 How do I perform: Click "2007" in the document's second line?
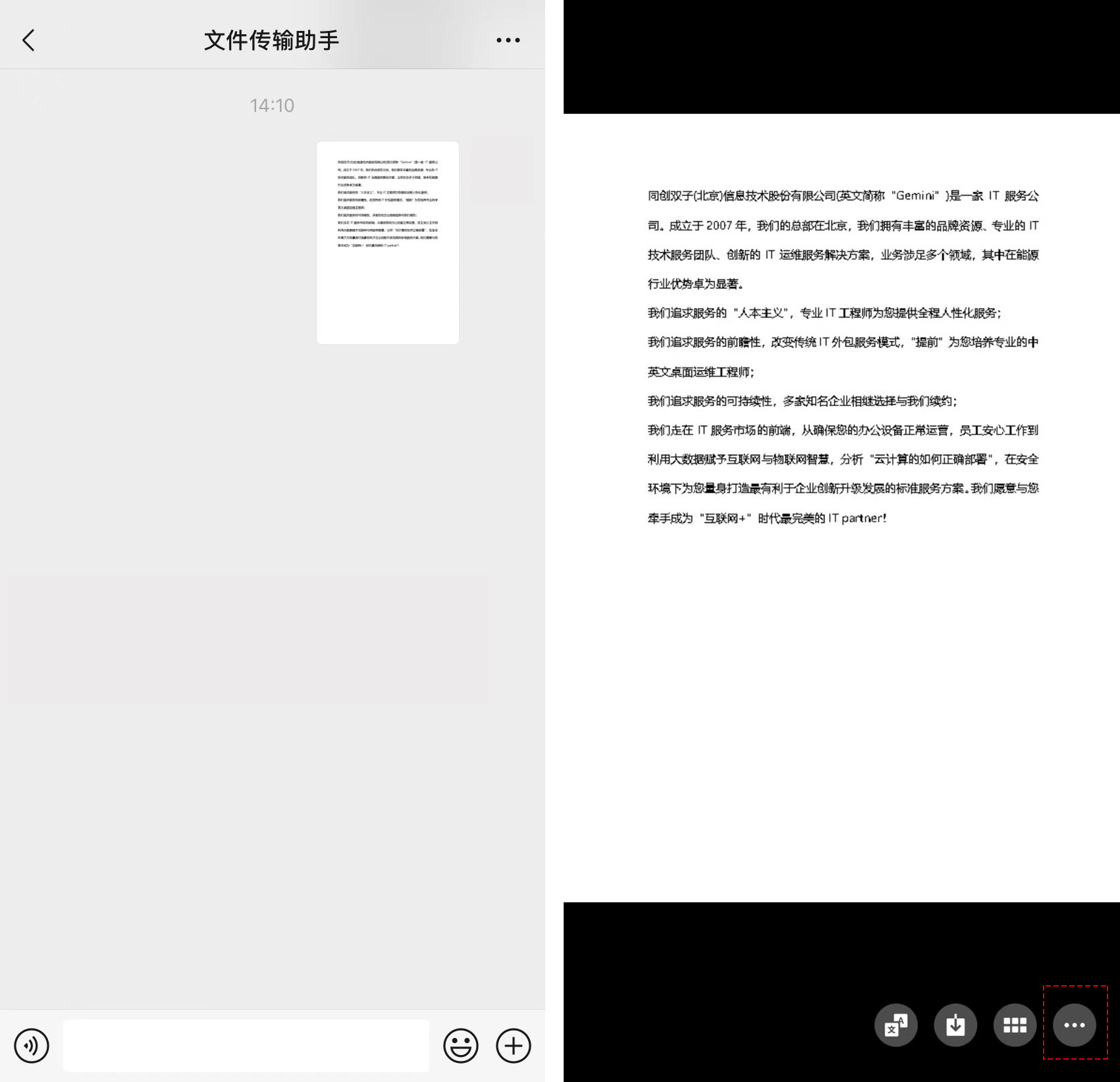(x=719, y=226)
